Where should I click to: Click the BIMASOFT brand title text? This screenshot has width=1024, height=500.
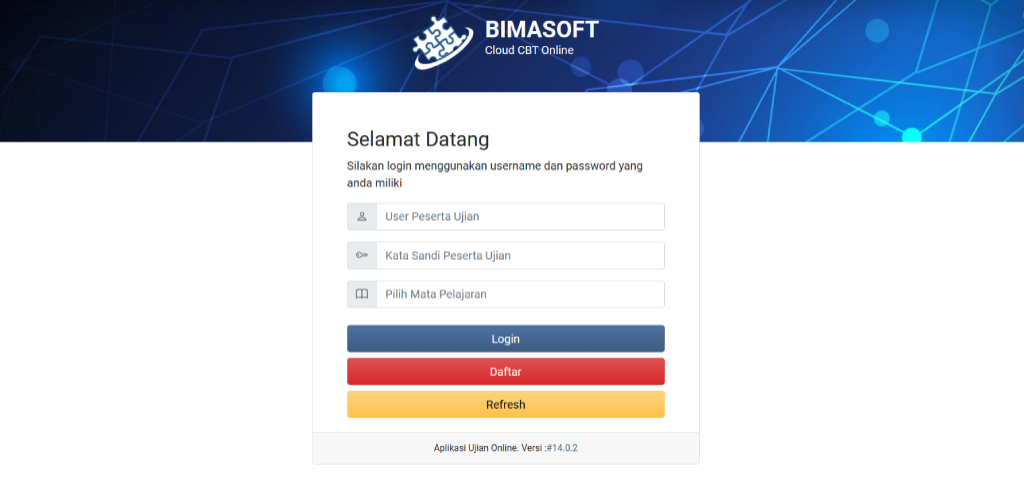pos(542,29)
